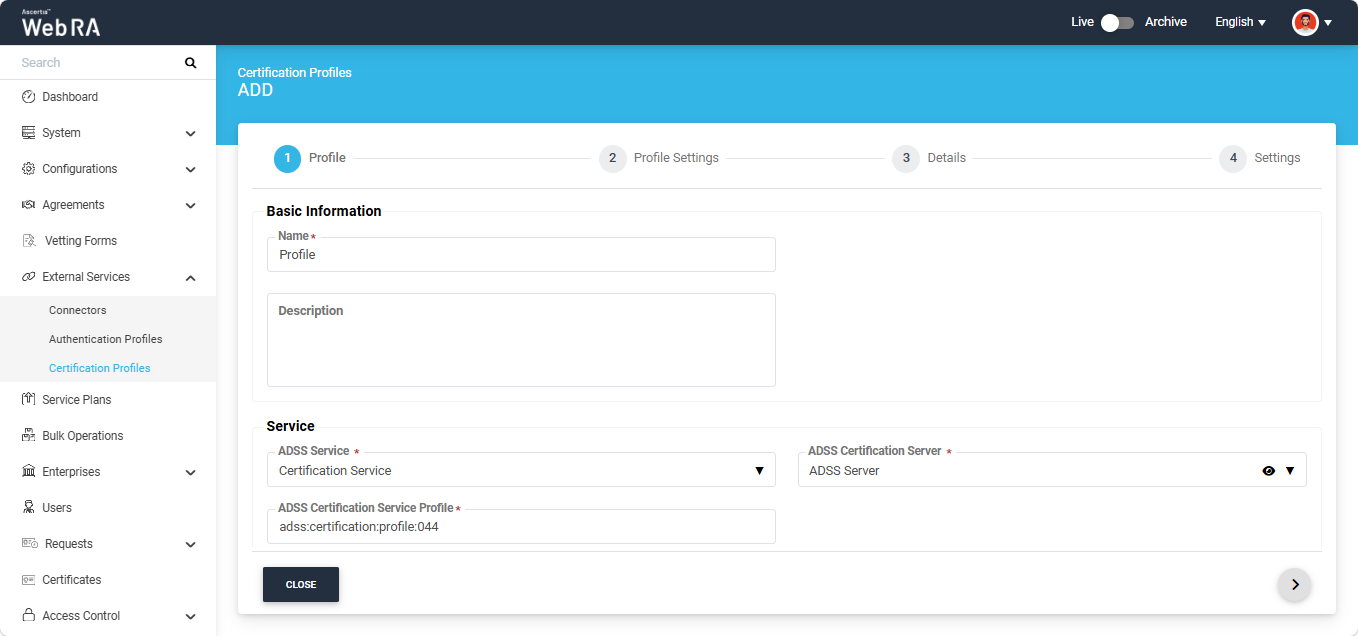The height and width of the screenshot is (636, 1358).
Task: Click step 4 circle of the wizard
Action: (x=1232, y=158)
